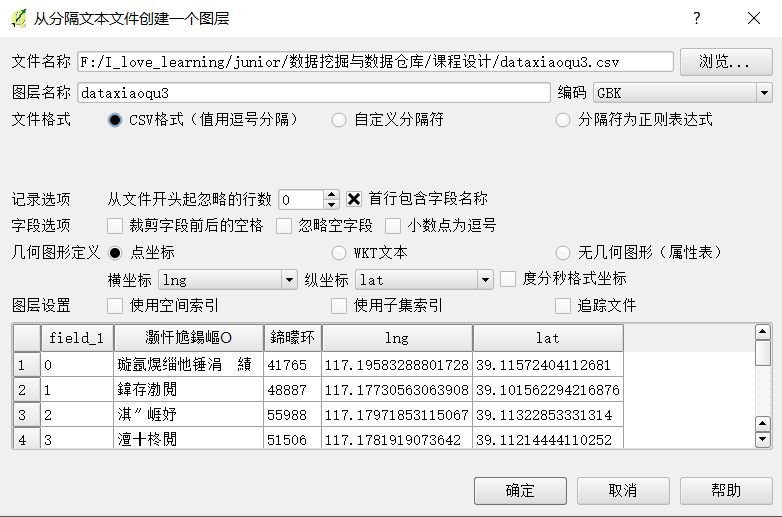Click the 浏览... browse button
Viewport: 782px width, 517px height.
(x=726, y=62)
